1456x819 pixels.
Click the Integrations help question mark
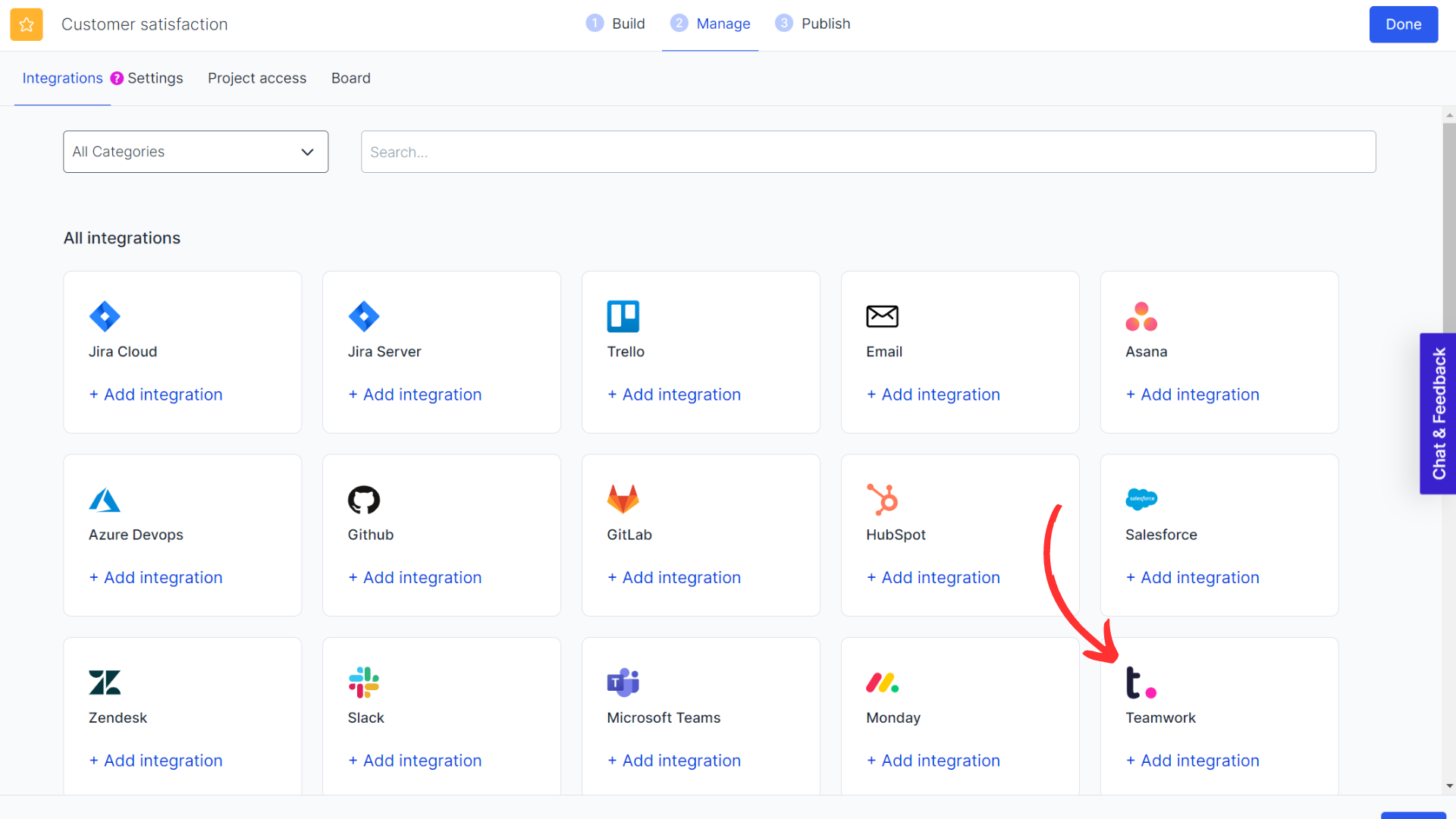tap(117, 78)
